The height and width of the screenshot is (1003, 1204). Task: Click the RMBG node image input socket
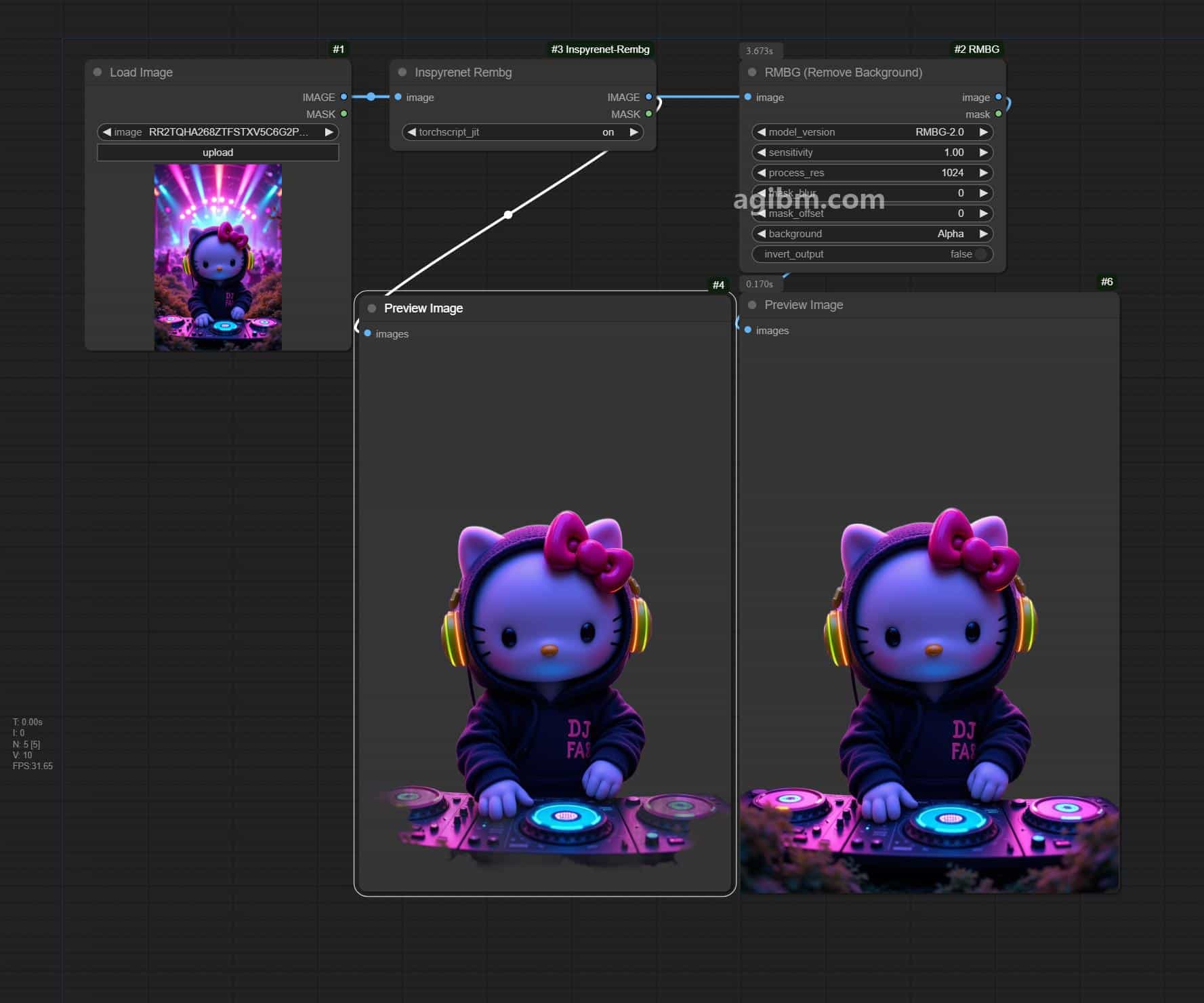coord(748,97)
